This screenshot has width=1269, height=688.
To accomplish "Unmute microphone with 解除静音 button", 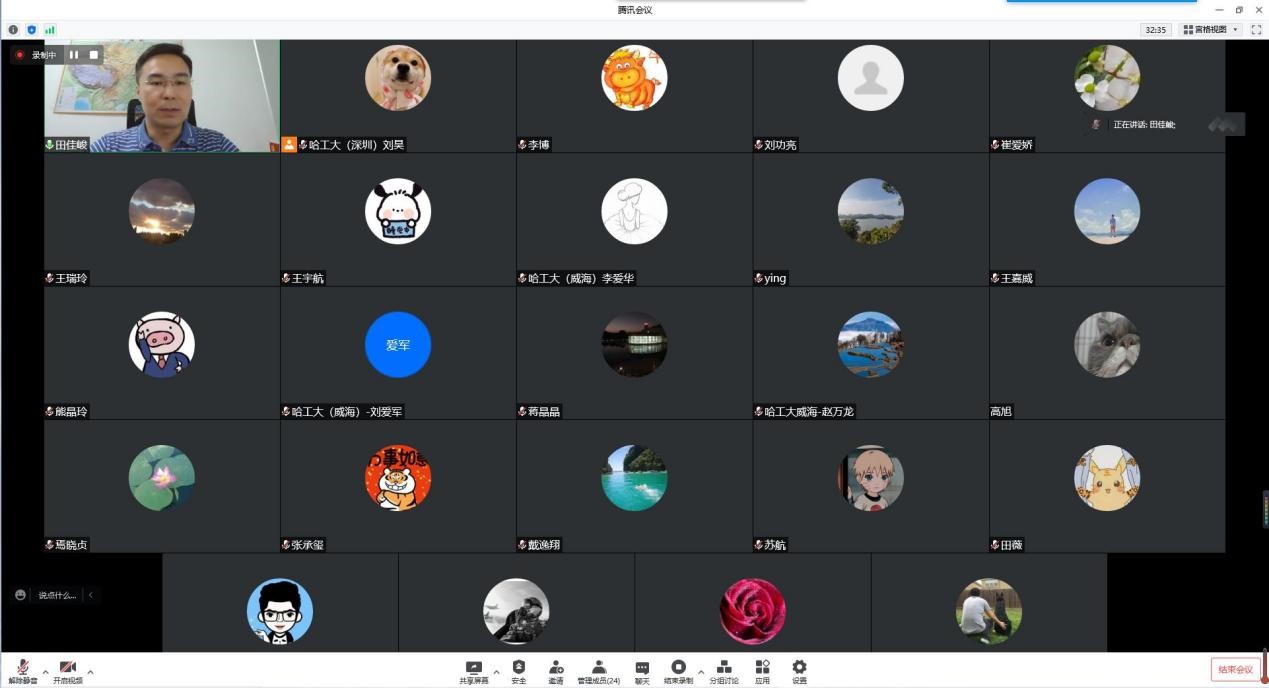I will (22, 670).
